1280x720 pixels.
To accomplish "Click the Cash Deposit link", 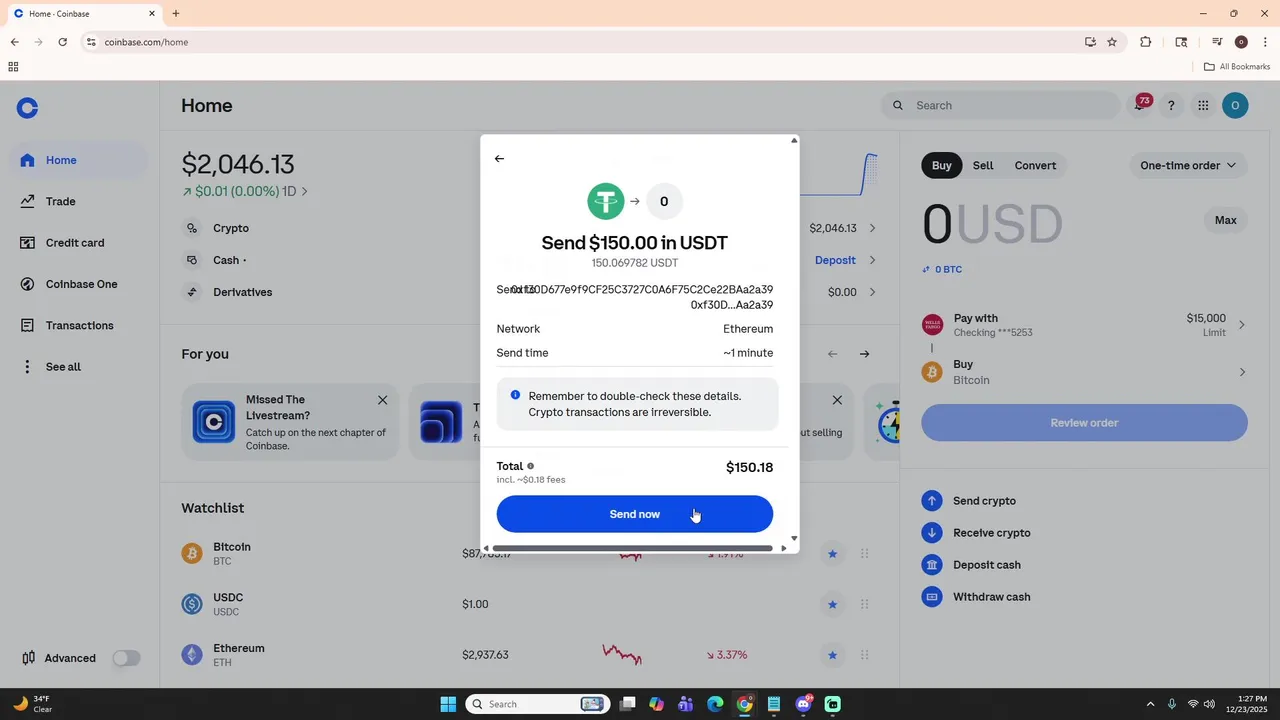I will 835,260.
